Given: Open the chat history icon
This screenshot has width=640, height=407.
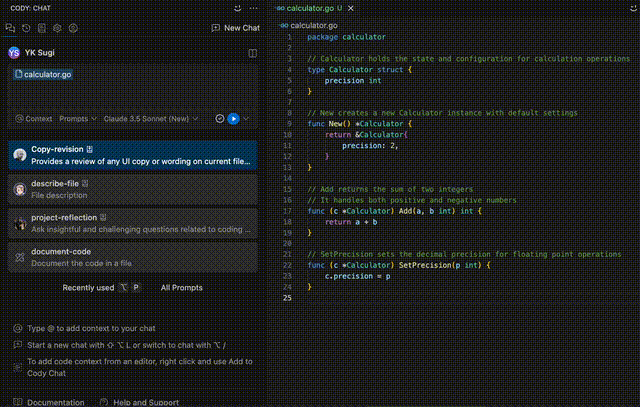Looking at the screenshot, I should coord(26,28).
